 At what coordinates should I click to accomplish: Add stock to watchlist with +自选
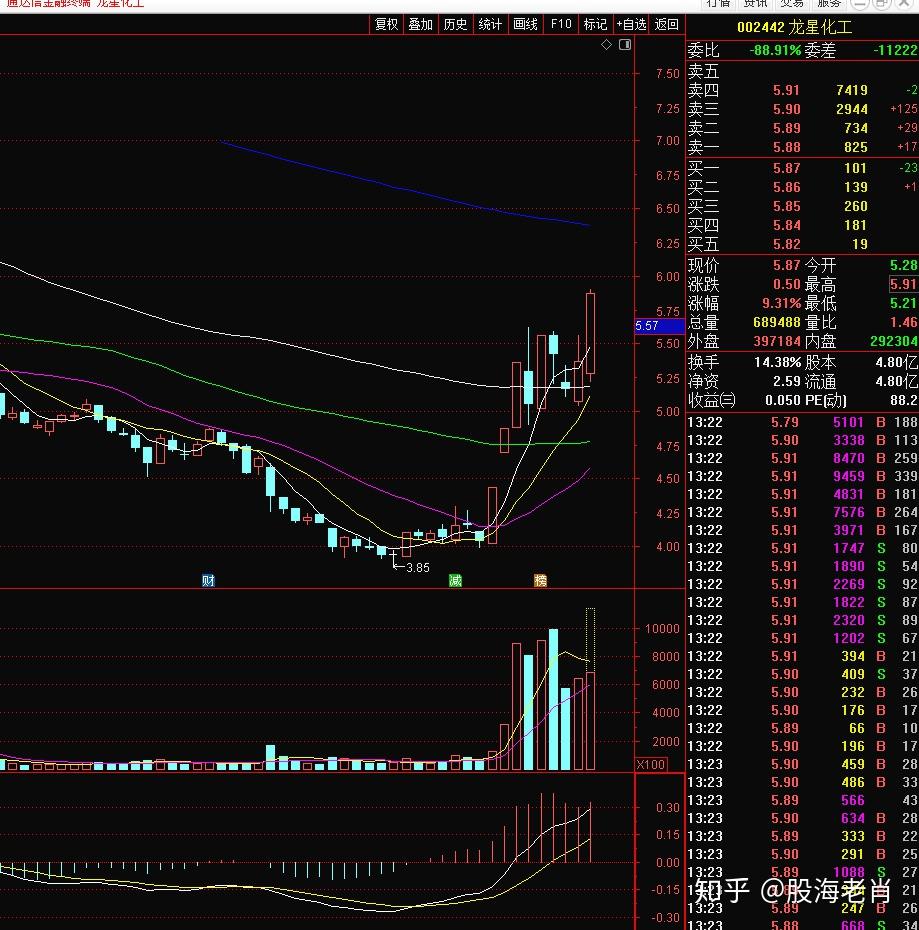[632, 25]
